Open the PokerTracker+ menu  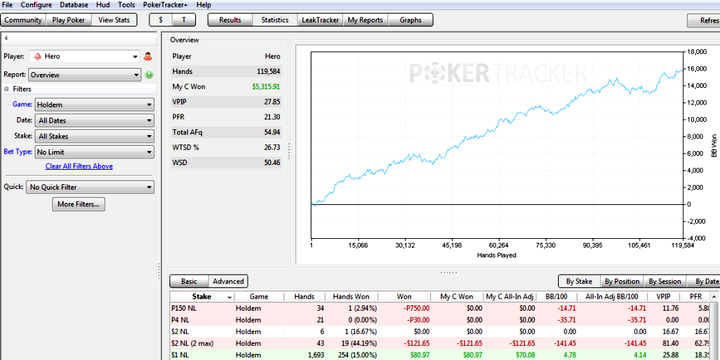pyautogui.click(x=166, y=5)
